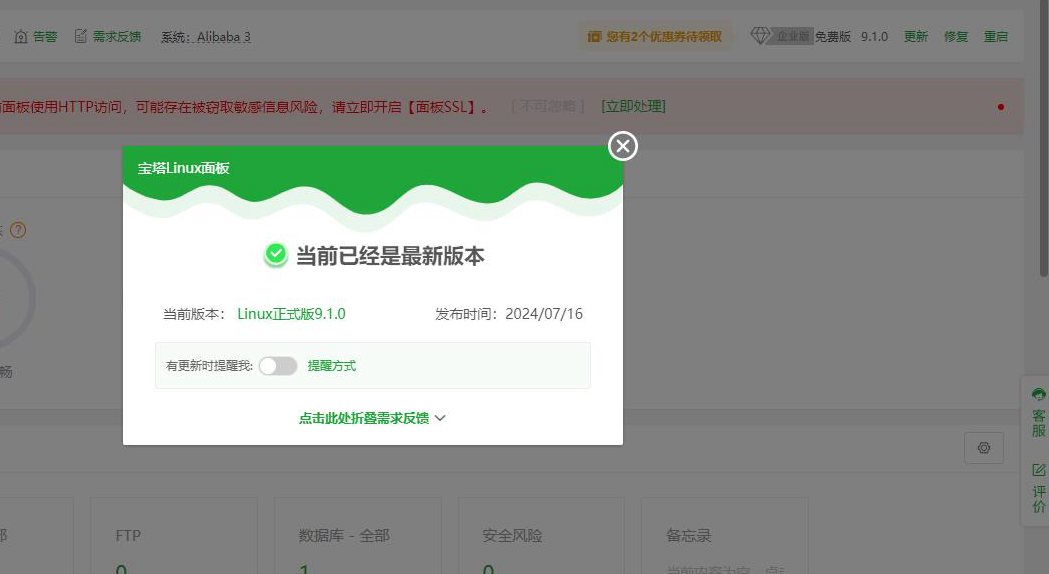Image resolution: width=1049 pixels, height=574 pixels.
Task: Click the red dot on warning bar
Action: (x=1001, y=107)
